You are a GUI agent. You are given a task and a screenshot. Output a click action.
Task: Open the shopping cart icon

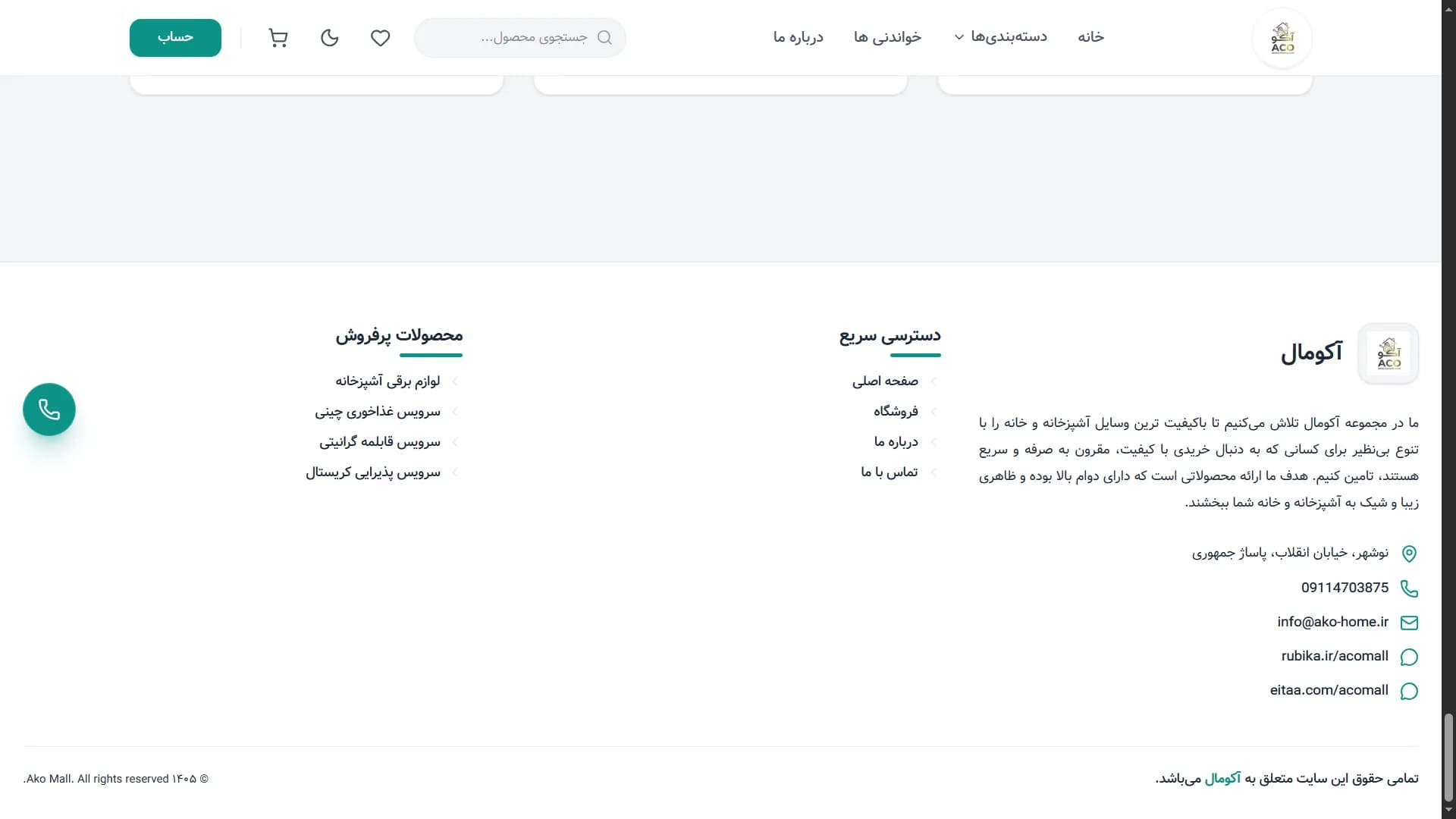tap(278, 38)
